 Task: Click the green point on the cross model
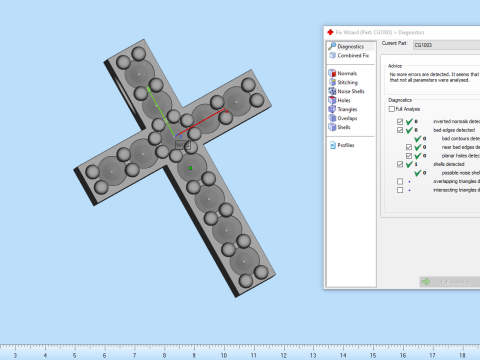(190, 168)
